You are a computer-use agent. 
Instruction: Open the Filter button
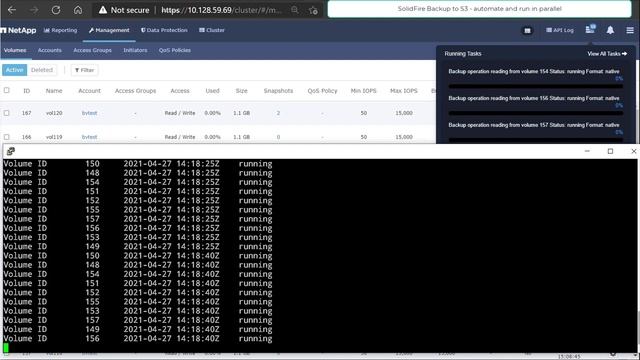(84, 70)
